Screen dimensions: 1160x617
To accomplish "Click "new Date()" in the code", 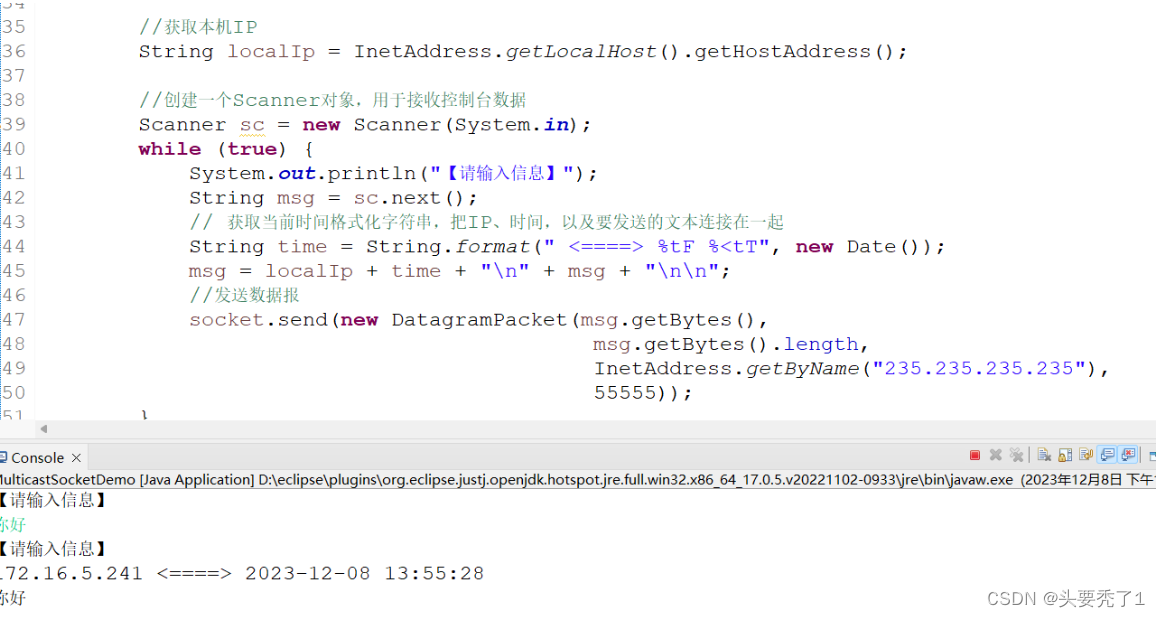I will pos(860,247).
